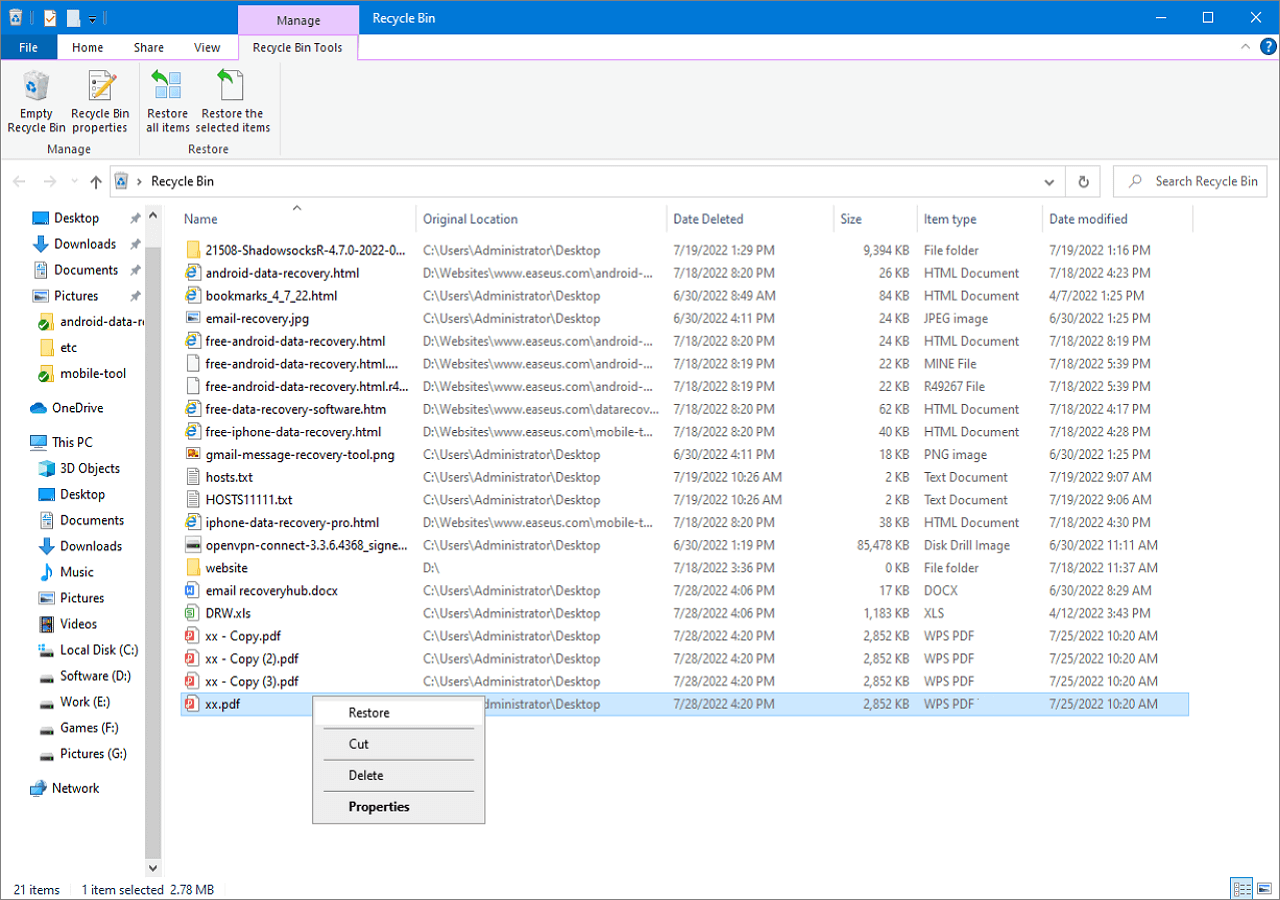This screenshot has width=1280, height=900.
Task: Expand the address bar history dropdown
Action: [x=1048, y=182]
